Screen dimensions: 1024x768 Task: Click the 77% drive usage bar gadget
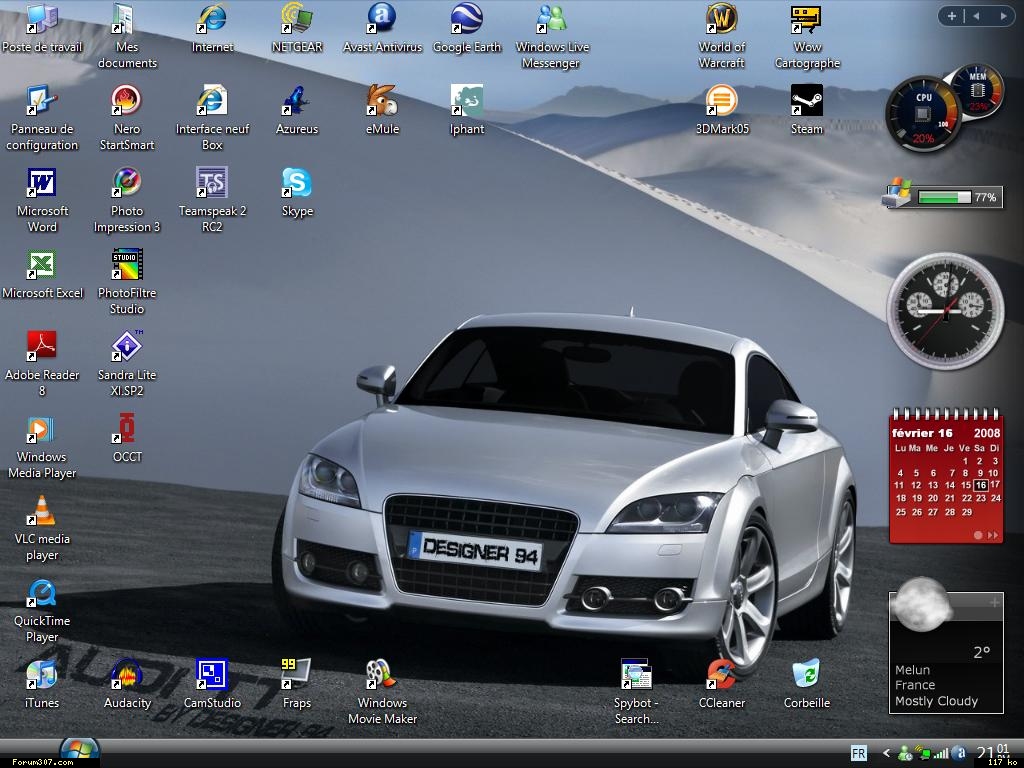944,197
